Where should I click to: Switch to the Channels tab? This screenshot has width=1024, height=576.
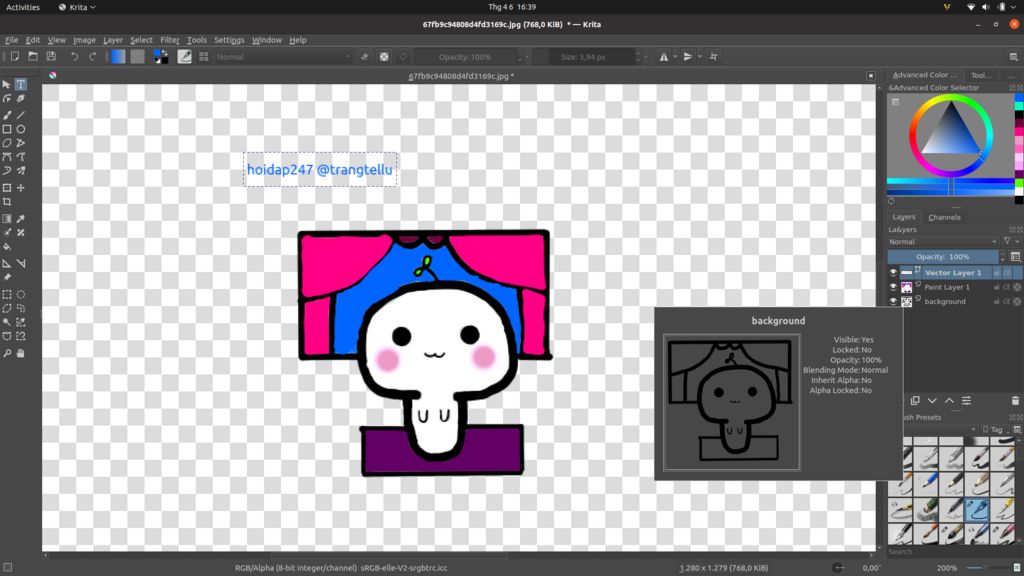pyautogui.click(x=944, y=217)
